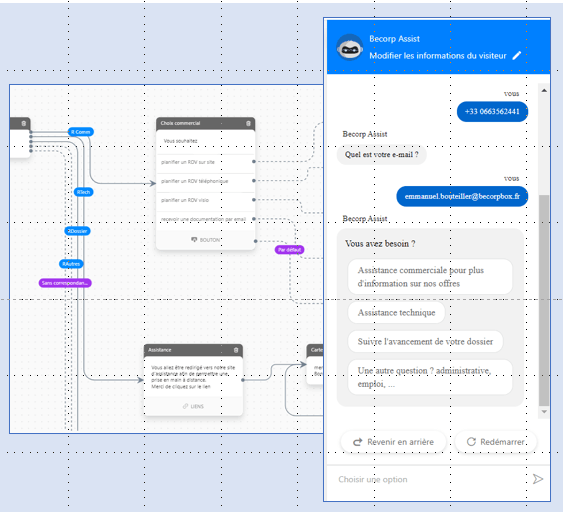Click Revenir en arrière button
This screenshot has width=563, height=512.
393,442
